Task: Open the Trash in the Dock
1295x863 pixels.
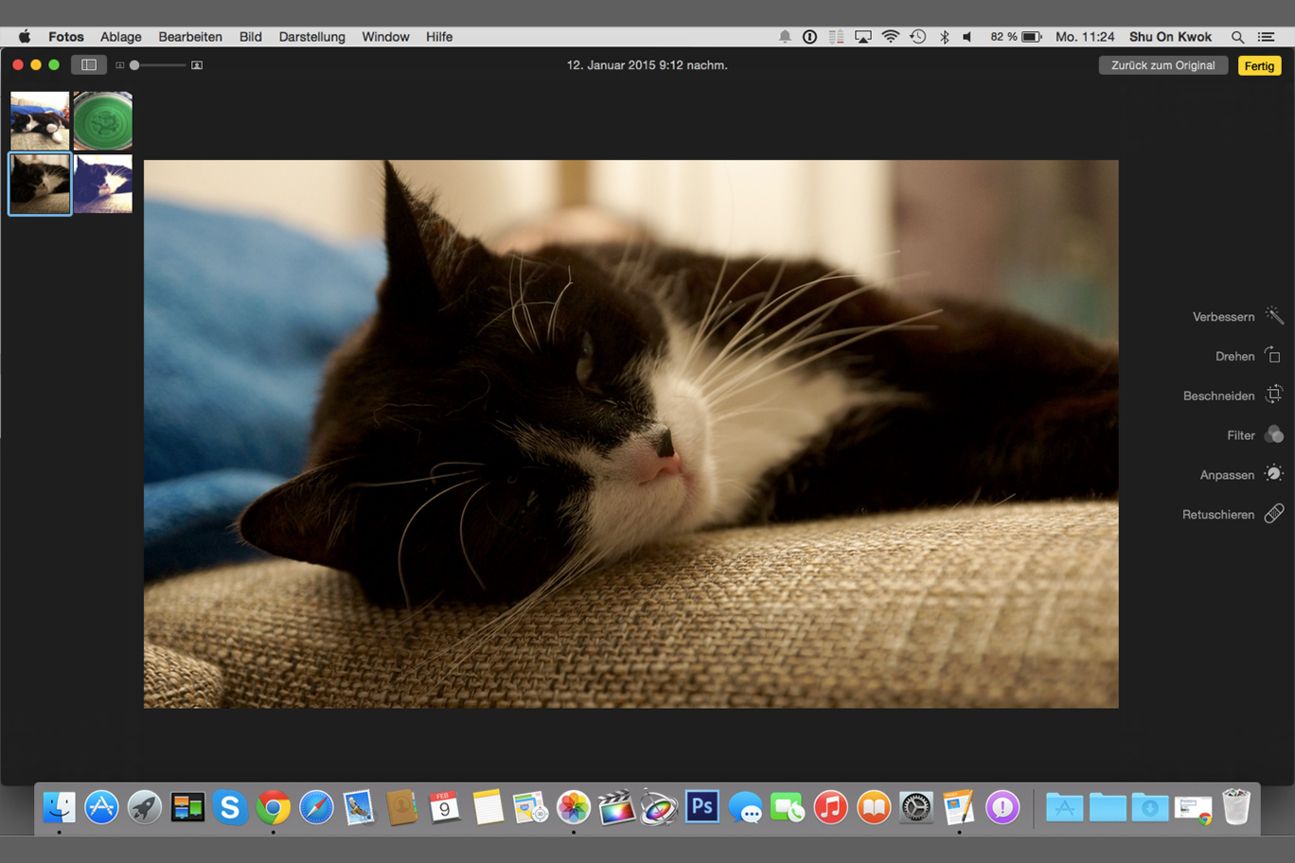Action: click(1237, 806)
